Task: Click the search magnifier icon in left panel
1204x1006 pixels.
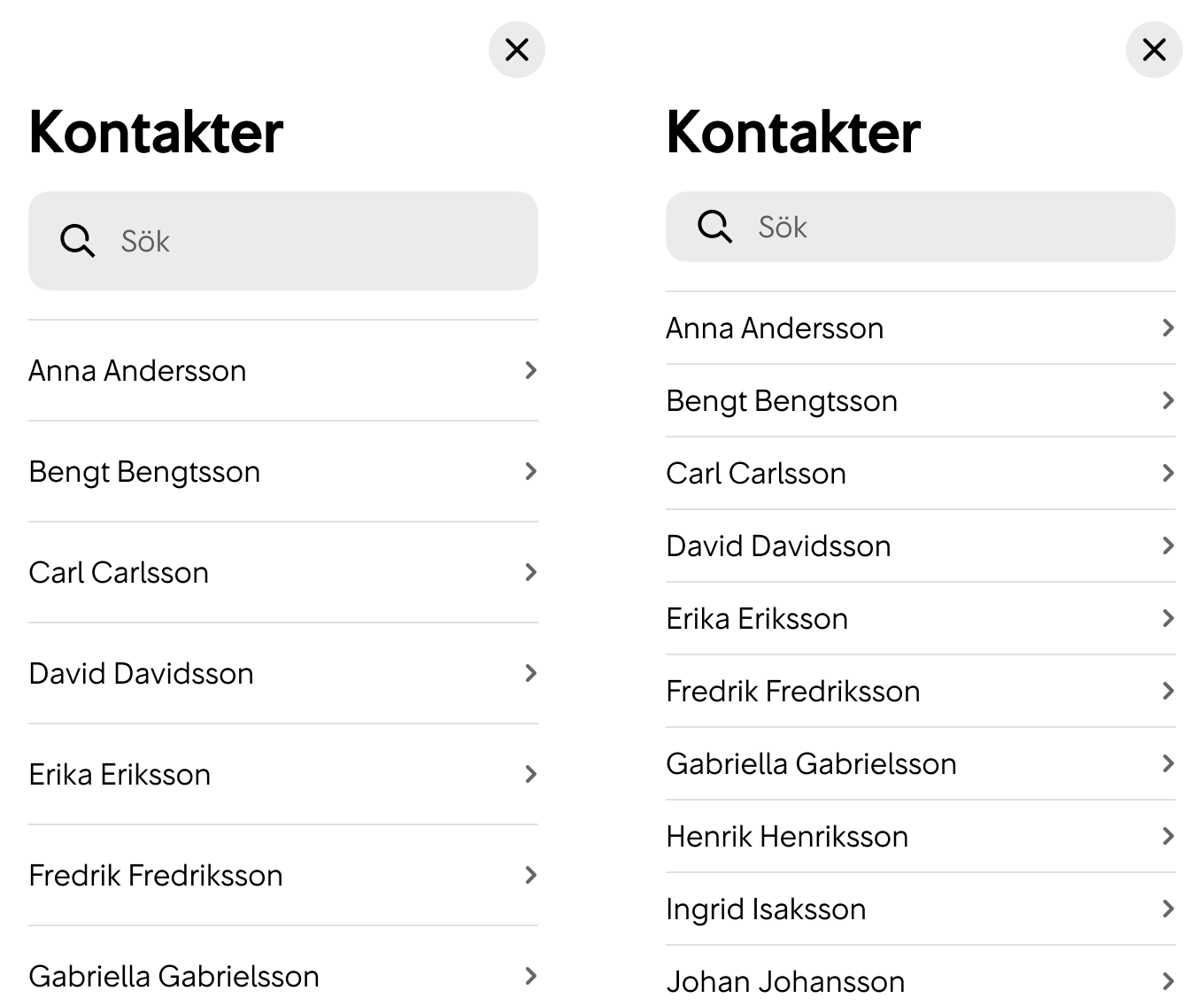Action: [76, 240]
